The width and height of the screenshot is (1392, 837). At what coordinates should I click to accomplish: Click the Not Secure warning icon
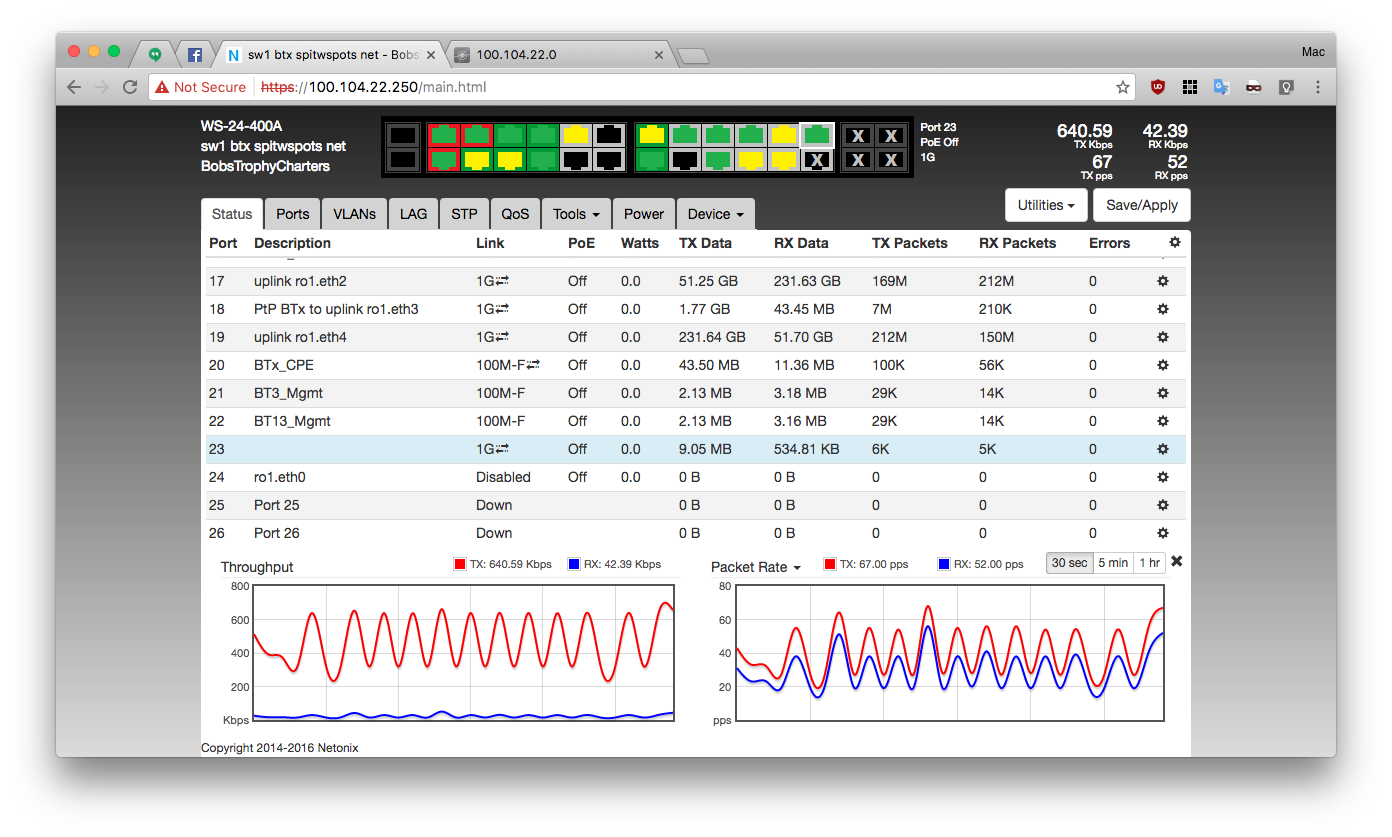[x=162, y=87]
